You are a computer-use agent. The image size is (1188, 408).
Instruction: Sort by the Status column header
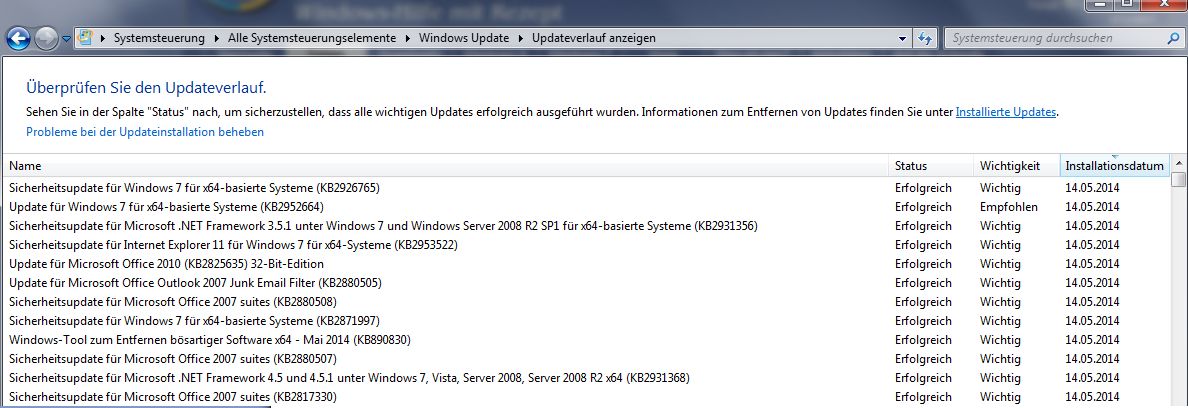931,166
